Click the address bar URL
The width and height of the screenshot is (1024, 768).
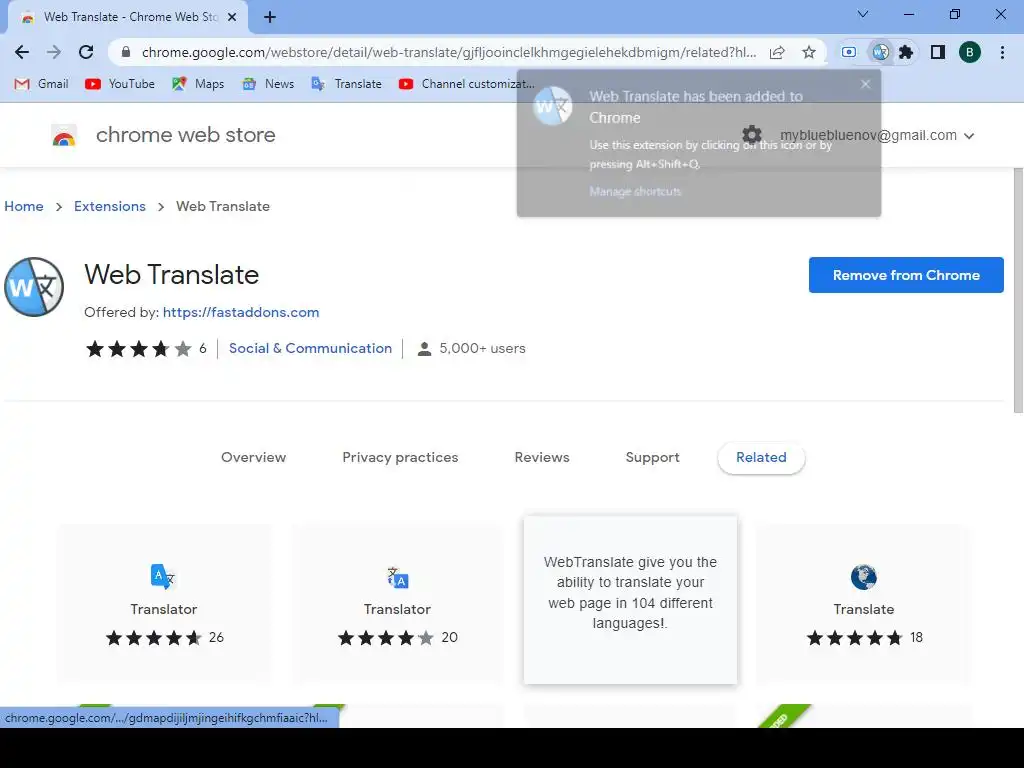pos(449,52)
